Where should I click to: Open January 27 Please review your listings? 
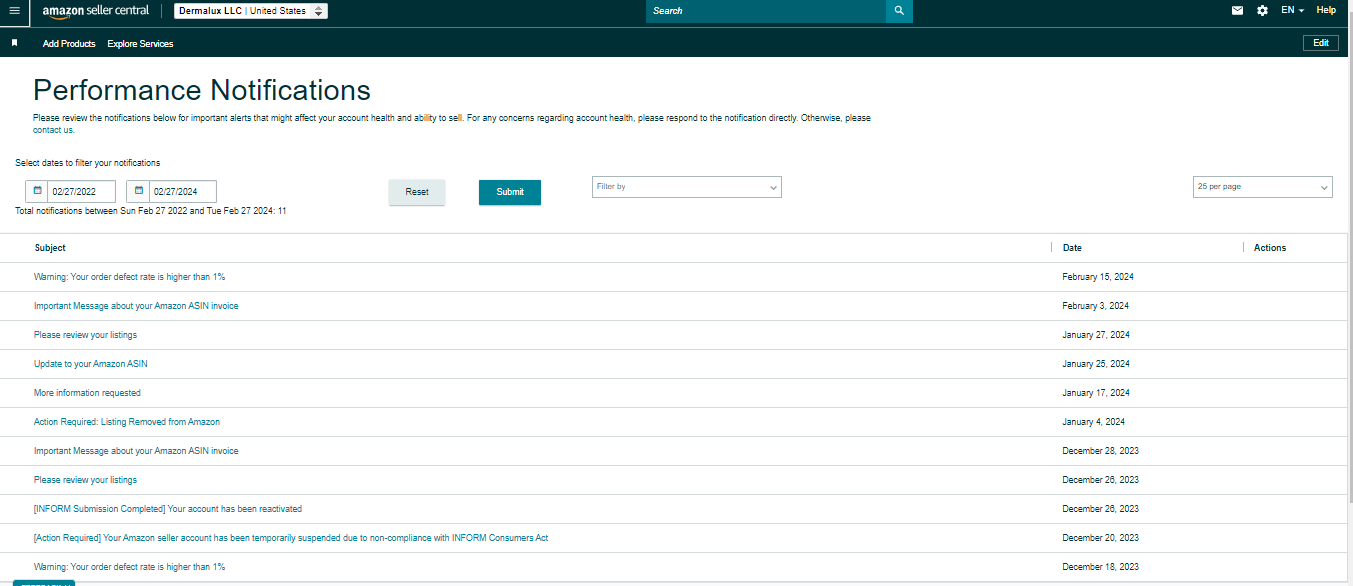(x=85, y=335)
